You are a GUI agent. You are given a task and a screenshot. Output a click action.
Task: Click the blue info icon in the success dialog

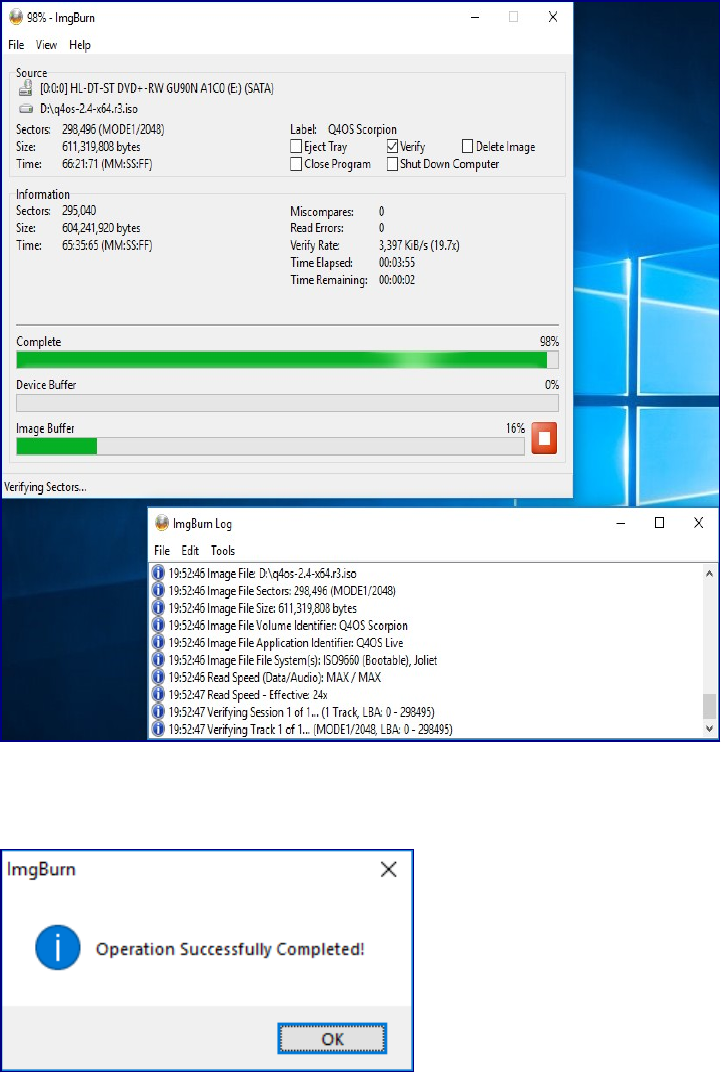coord(57,948)
